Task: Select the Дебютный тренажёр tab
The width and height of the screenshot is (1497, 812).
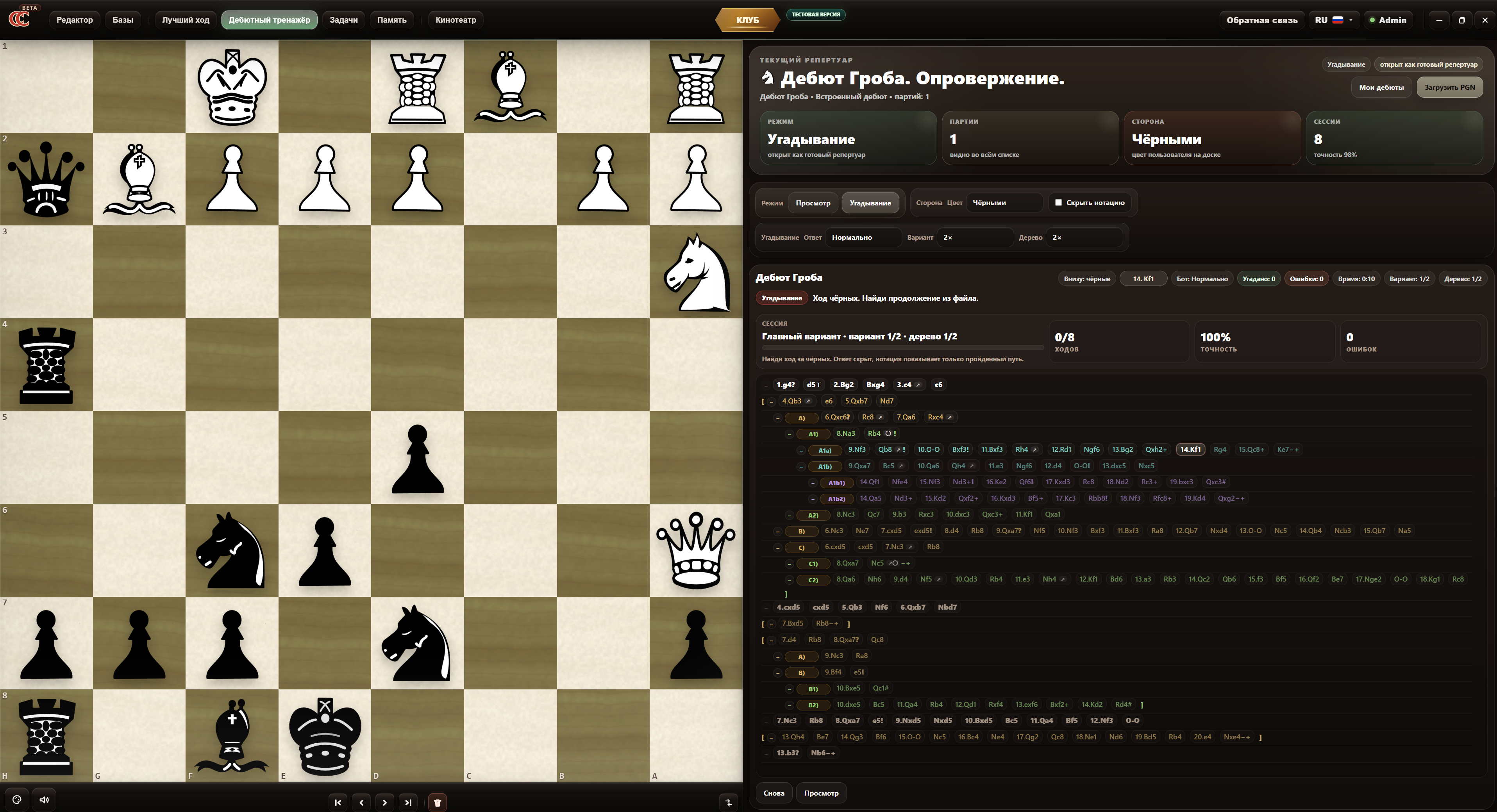Action: point(269,20)
